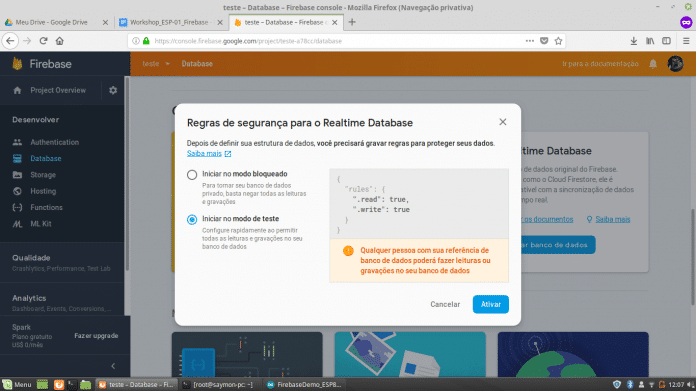Click the Pocket save icon

tap(544, 41)
